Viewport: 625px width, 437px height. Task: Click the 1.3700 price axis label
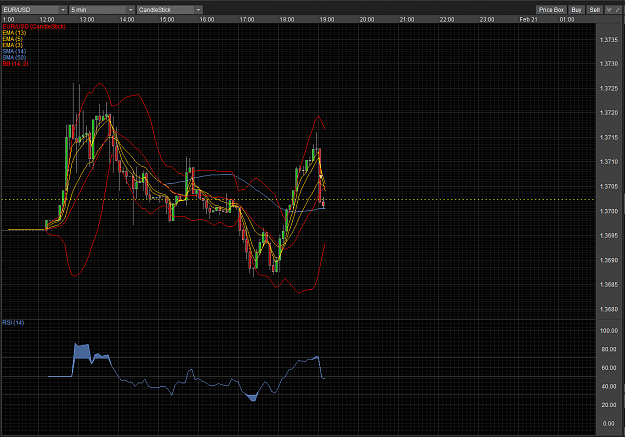tap(609, 211)
